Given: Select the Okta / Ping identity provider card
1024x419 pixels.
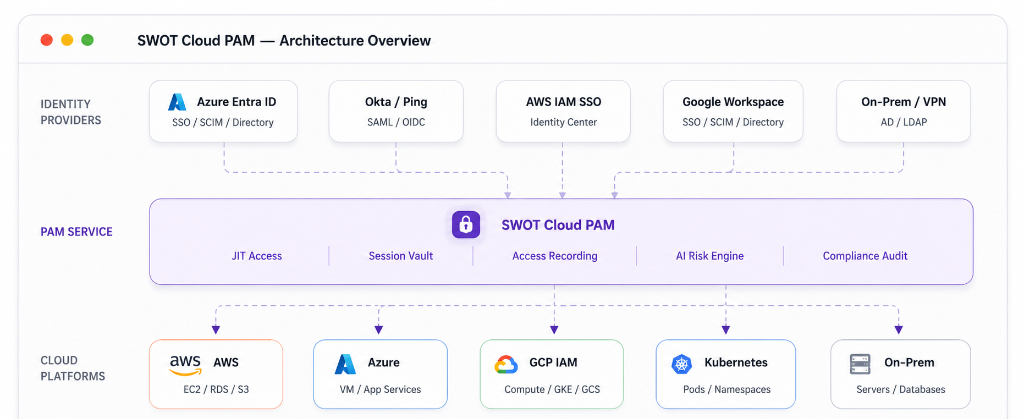Looking at the screenshot, I should (x=396, y=111).
